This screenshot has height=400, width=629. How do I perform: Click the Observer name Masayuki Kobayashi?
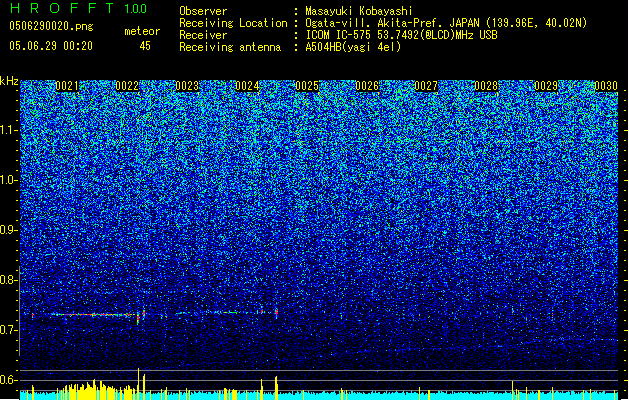click(x=359, y=11)
